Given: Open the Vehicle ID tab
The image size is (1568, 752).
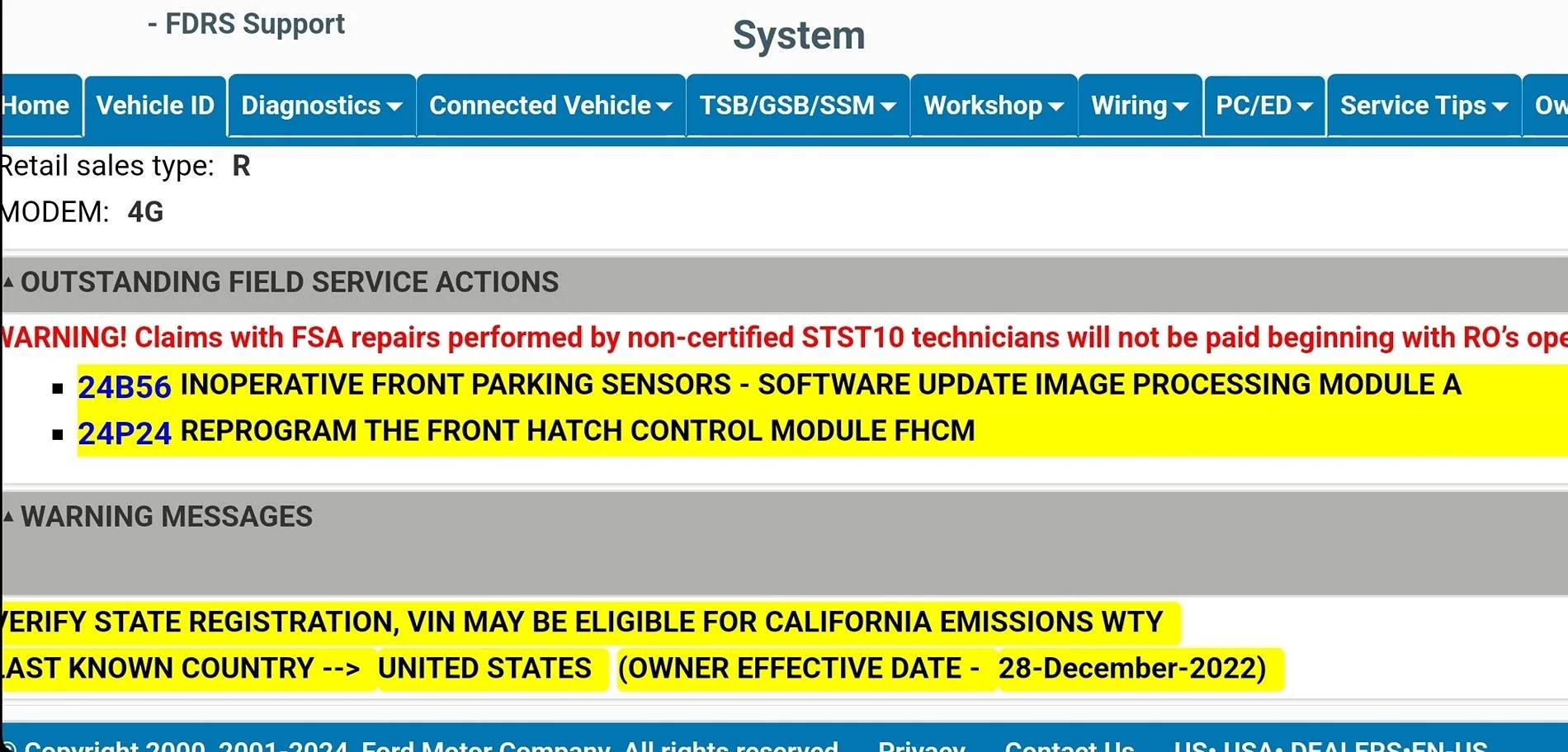Looking at the screenshot, I should click(x=155, y=106).
